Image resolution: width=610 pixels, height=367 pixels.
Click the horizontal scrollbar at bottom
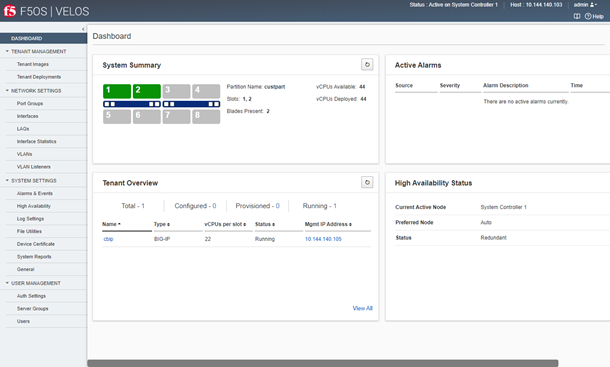[323, 363]
